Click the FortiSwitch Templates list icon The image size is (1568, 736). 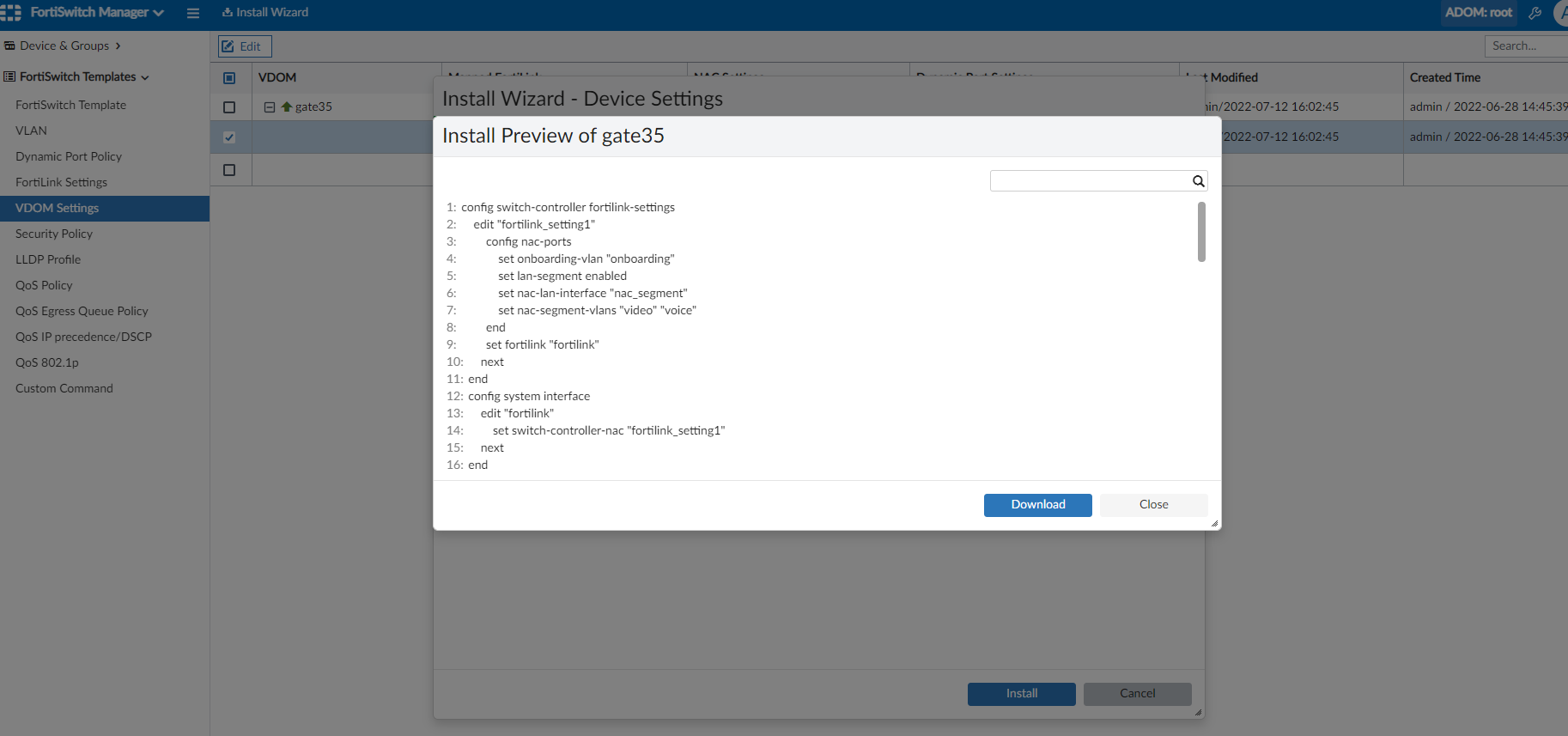[9, 76]
